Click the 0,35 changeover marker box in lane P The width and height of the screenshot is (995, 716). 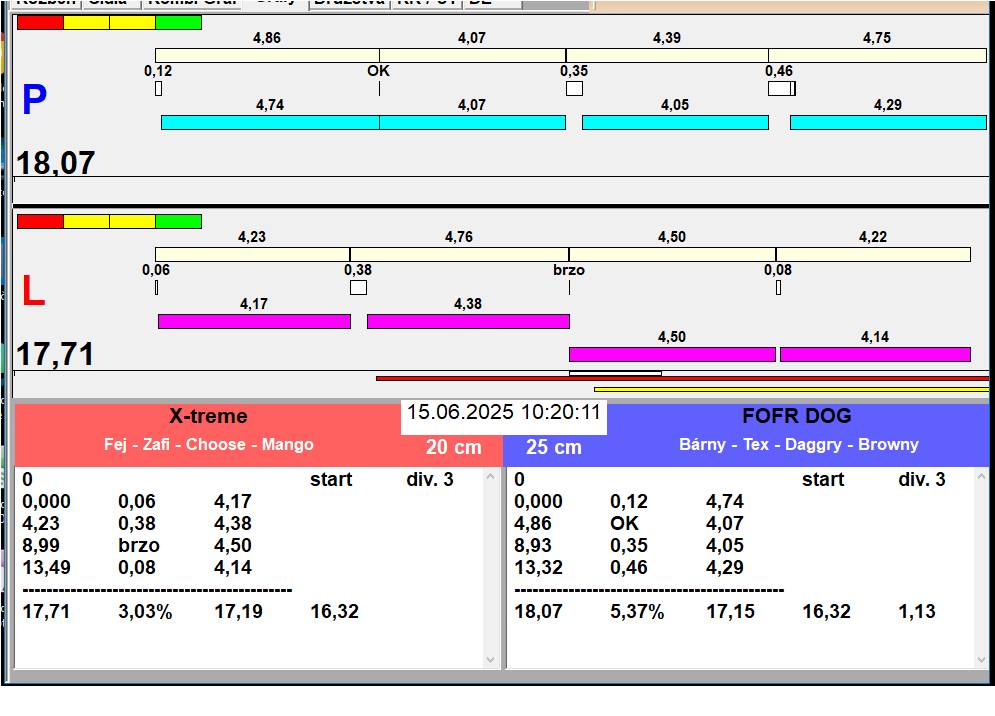click(574, 88)
